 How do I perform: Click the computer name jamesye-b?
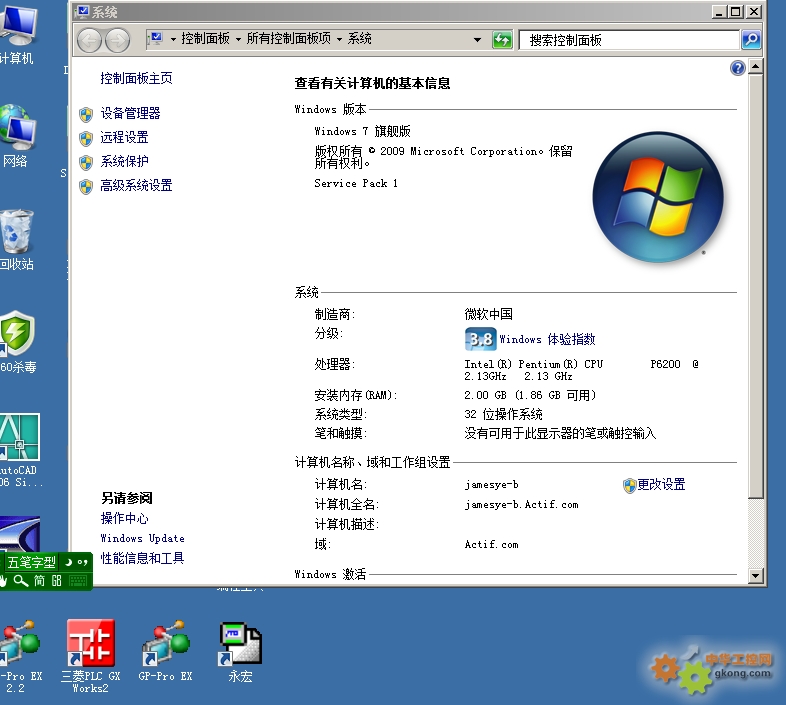point(491,485)
